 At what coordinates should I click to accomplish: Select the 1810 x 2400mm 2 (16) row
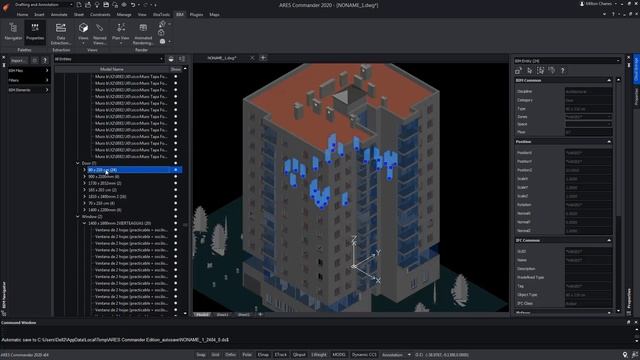click(107, 197)
